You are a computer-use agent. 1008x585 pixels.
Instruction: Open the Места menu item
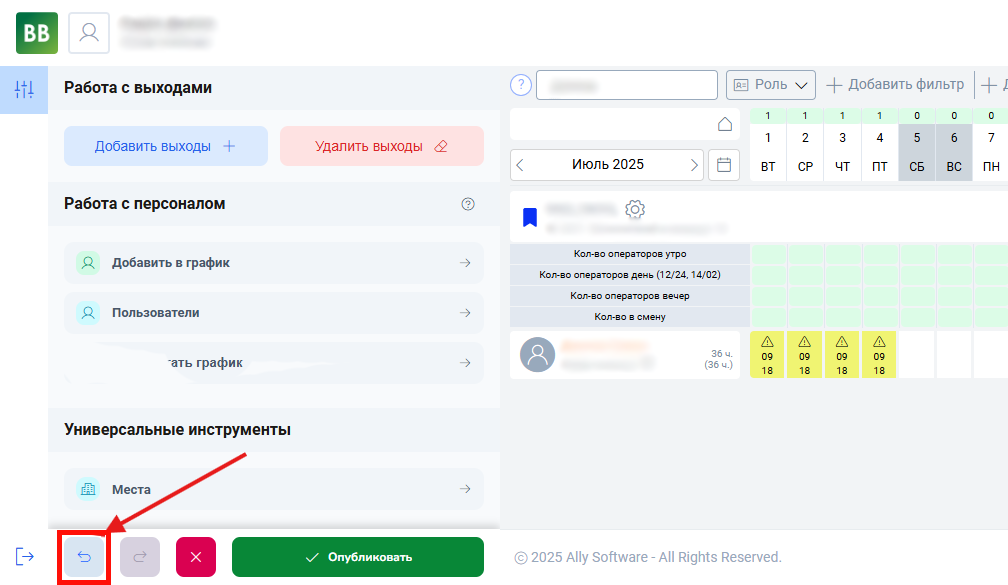coord(273,489)
